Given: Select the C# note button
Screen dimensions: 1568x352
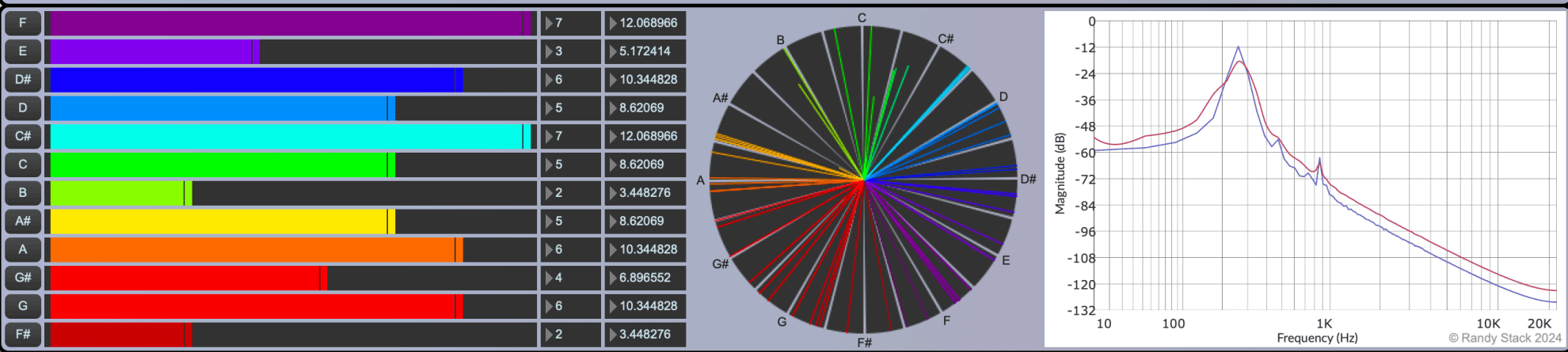Looking at the screenshot, I should 23,136.
